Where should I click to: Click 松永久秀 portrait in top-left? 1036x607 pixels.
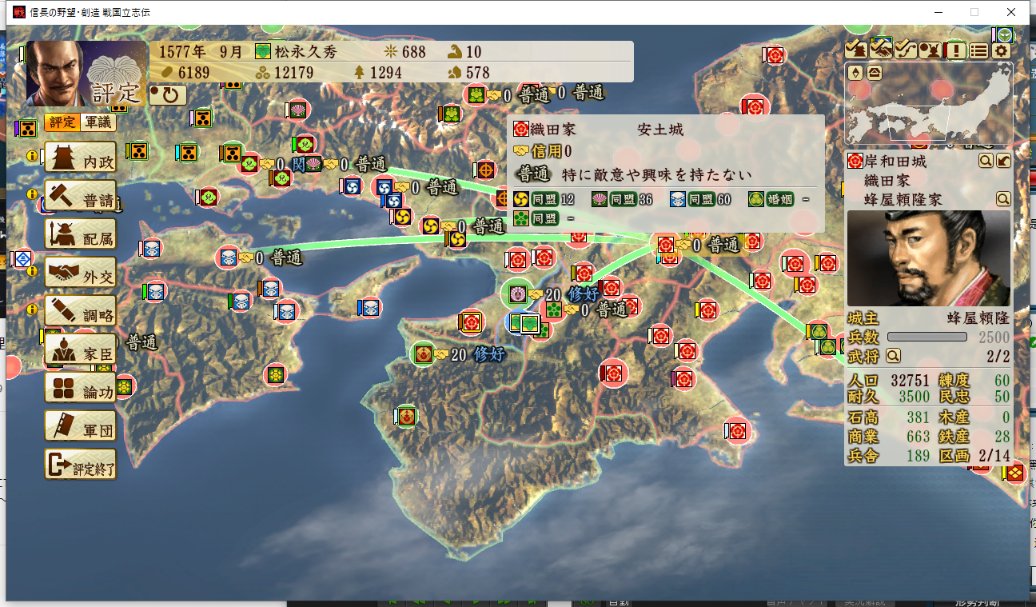[86, 73]
